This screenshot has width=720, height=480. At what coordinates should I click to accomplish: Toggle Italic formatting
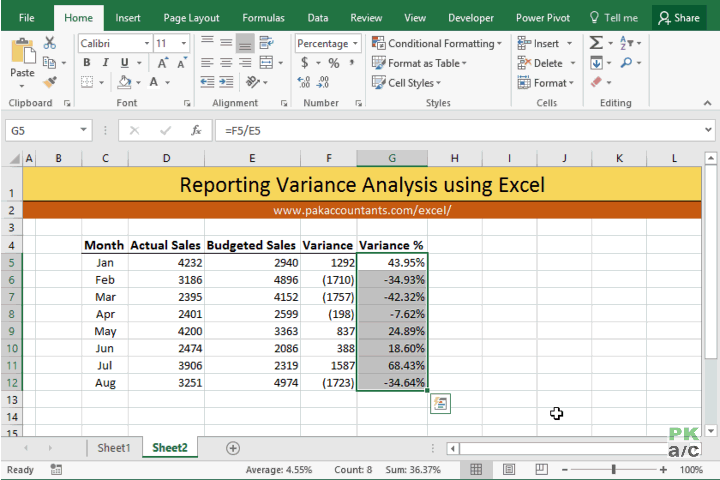tap(106, 62)
